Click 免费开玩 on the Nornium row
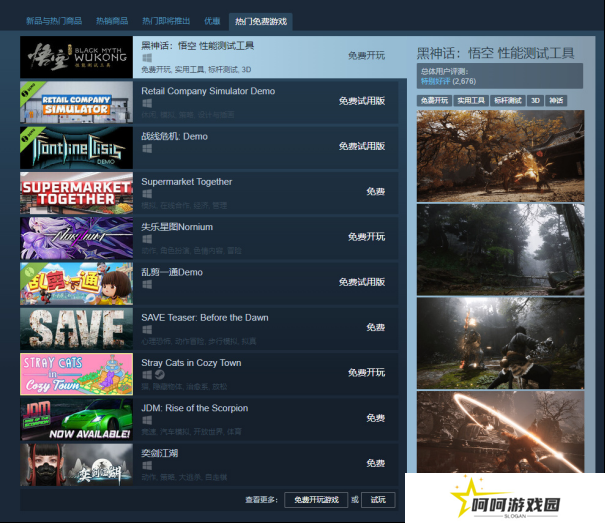Image resolution: width=605 pixels, height=523 pixels. tap(367, 237)
